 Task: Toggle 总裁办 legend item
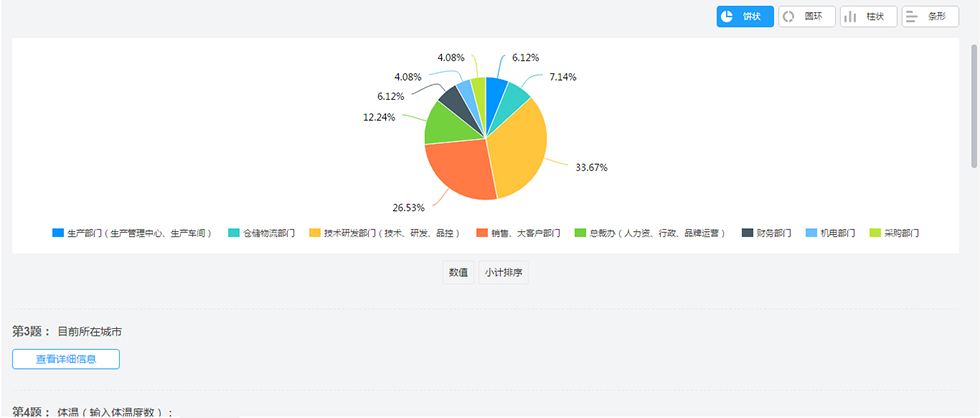click(649, 233)
